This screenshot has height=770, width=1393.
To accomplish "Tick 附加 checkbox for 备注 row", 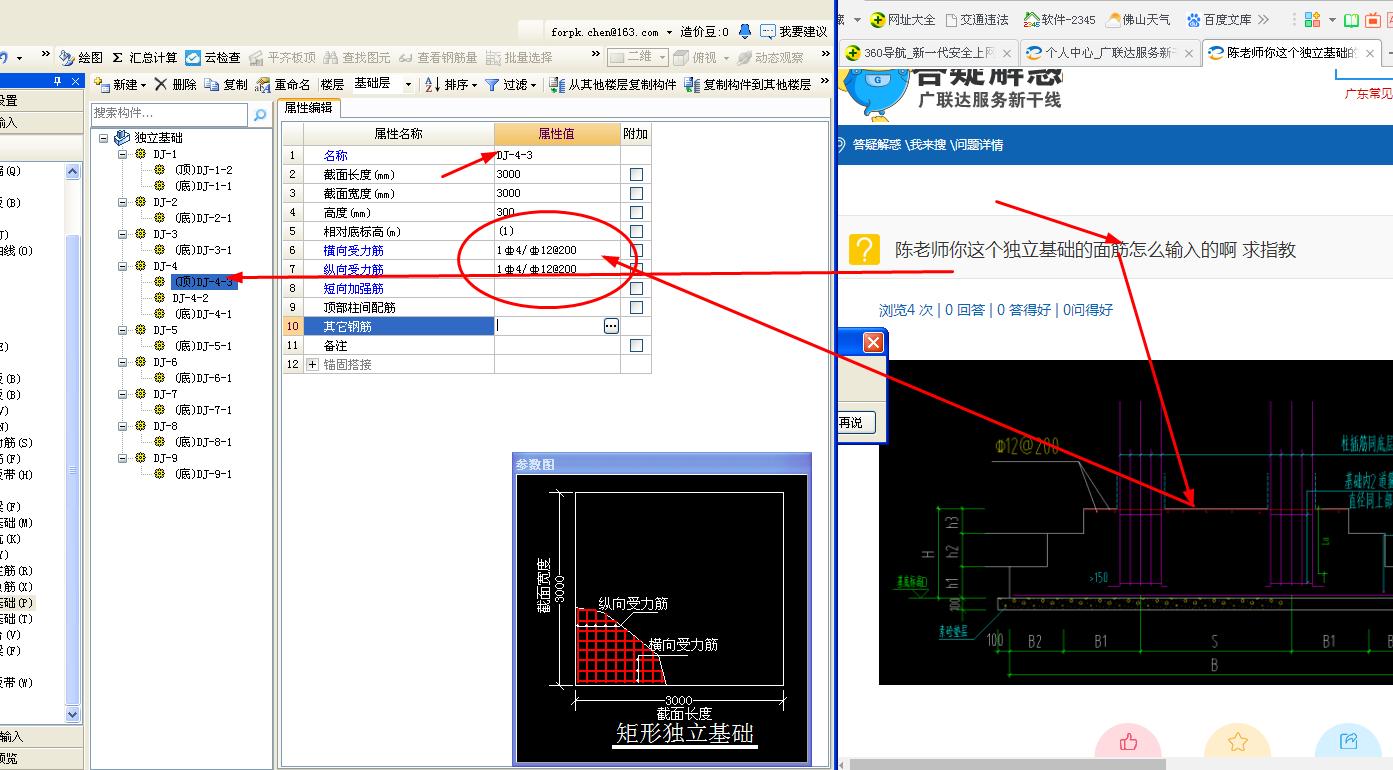I will coord(636,345).
